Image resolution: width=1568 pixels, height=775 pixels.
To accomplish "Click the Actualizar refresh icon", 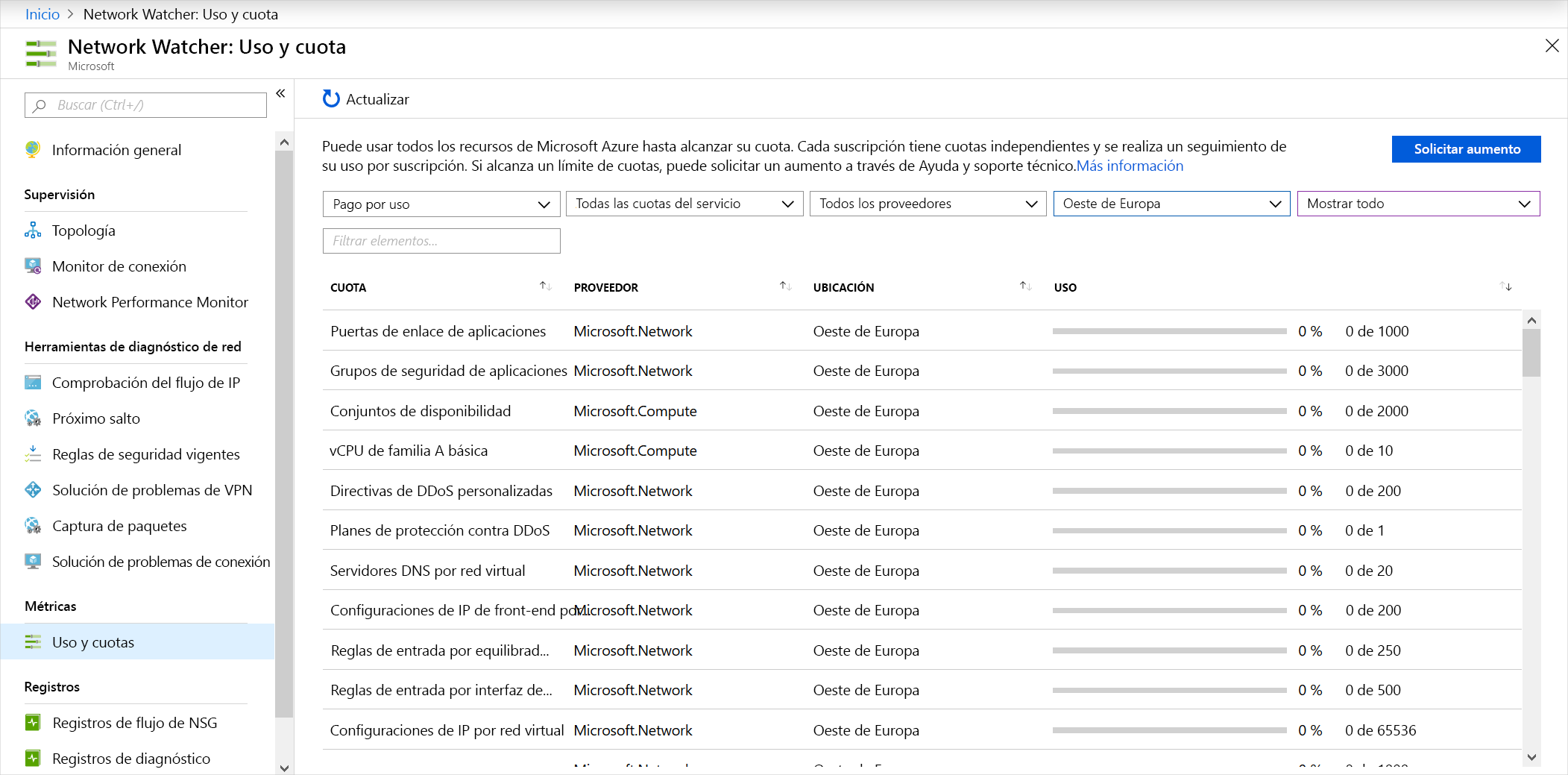I will (x=331, y=98).
